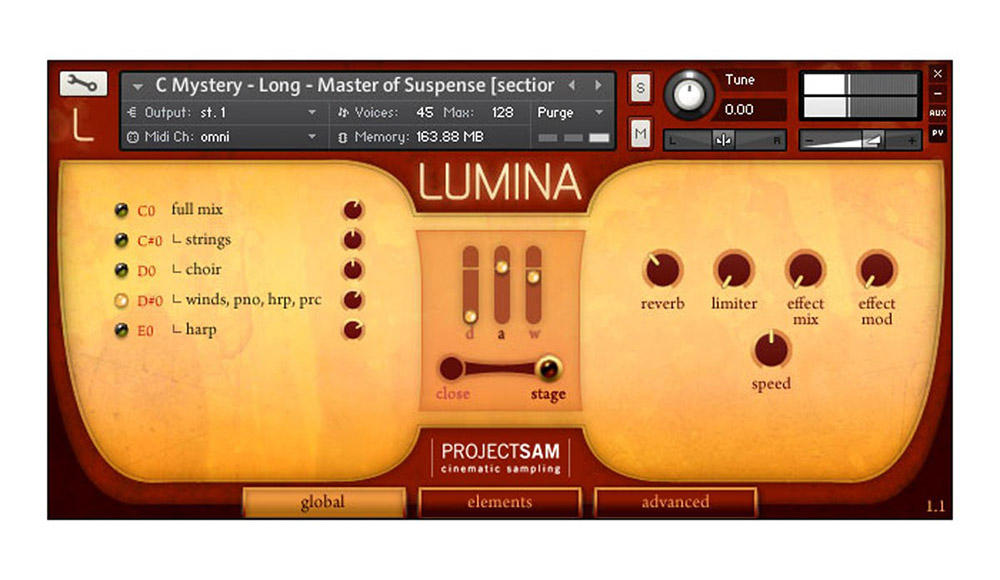Click the Tune knob in header
The height and width of the screenshot is (580, 1000).
[687, 93]
